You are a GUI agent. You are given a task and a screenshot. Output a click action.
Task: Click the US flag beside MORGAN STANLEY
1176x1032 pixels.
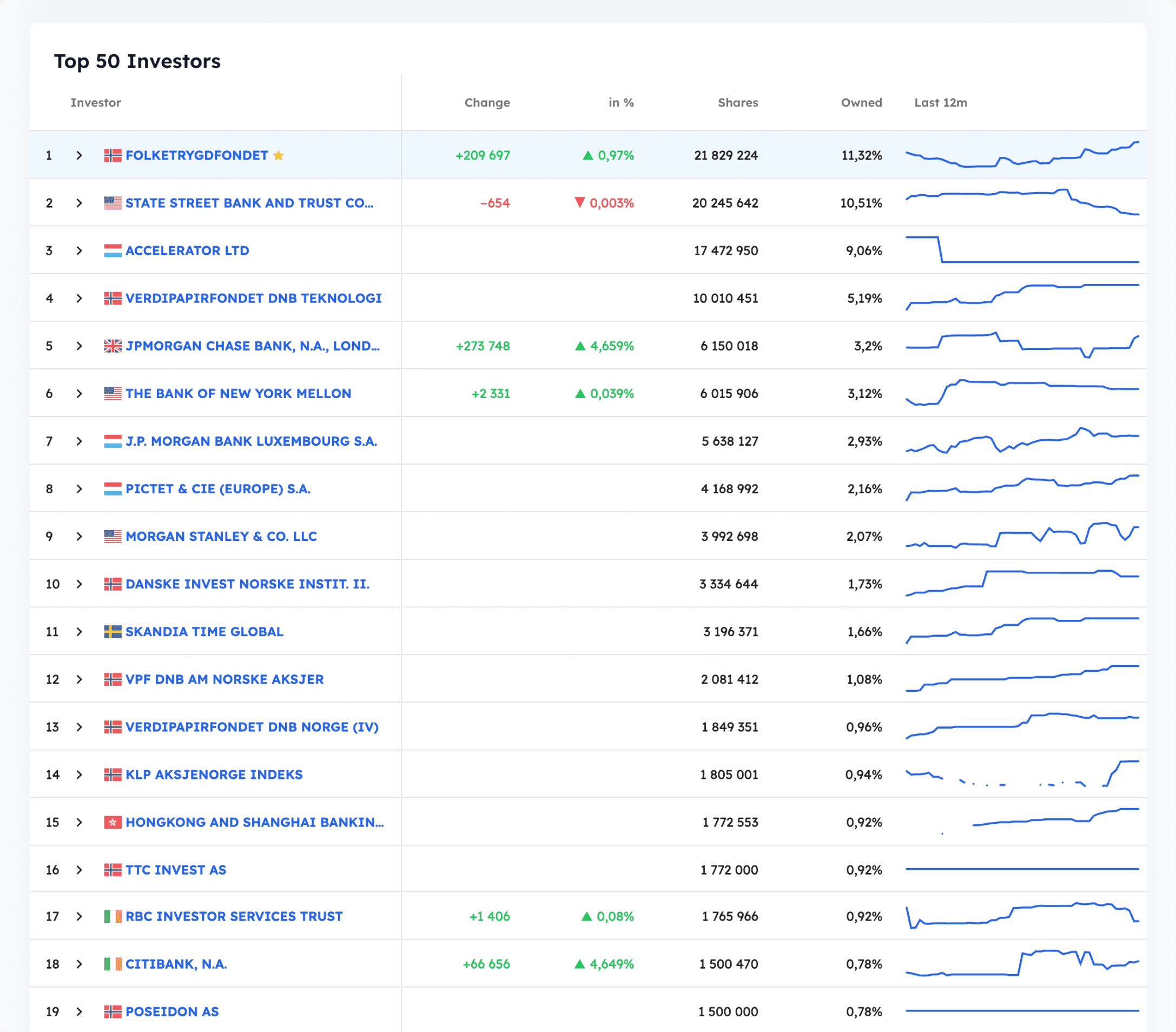click(113, 537)
